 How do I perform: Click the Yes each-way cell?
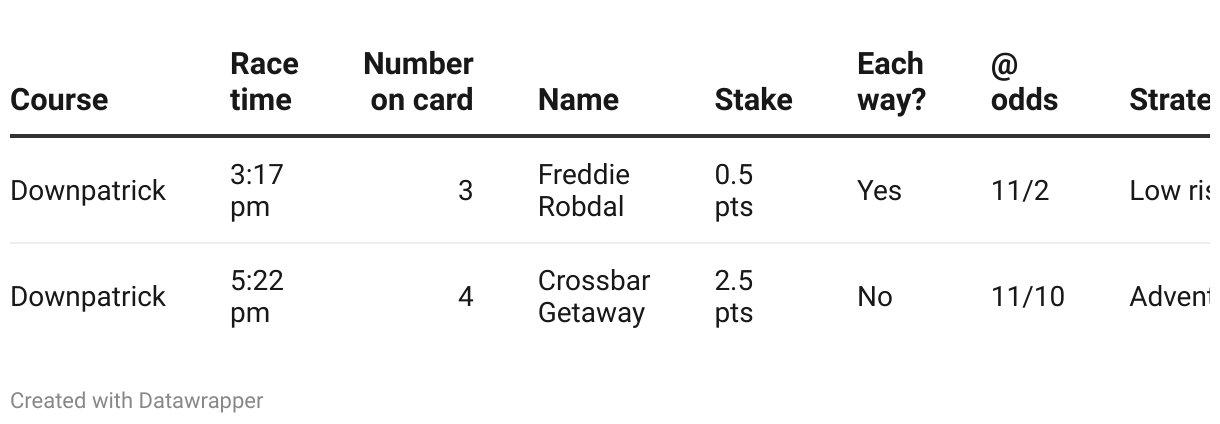(879, 191)
